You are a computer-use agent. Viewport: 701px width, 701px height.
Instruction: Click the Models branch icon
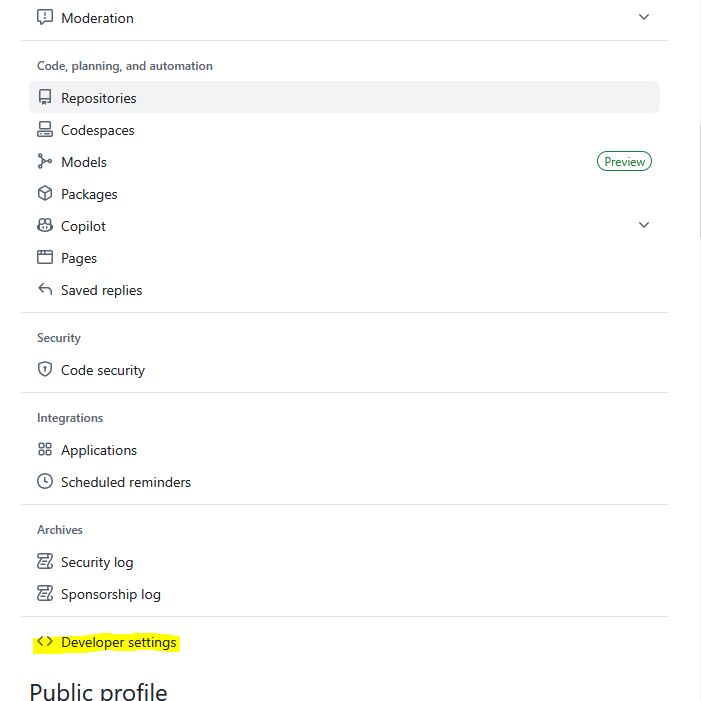pyautogui.click(x=44, y=162)
